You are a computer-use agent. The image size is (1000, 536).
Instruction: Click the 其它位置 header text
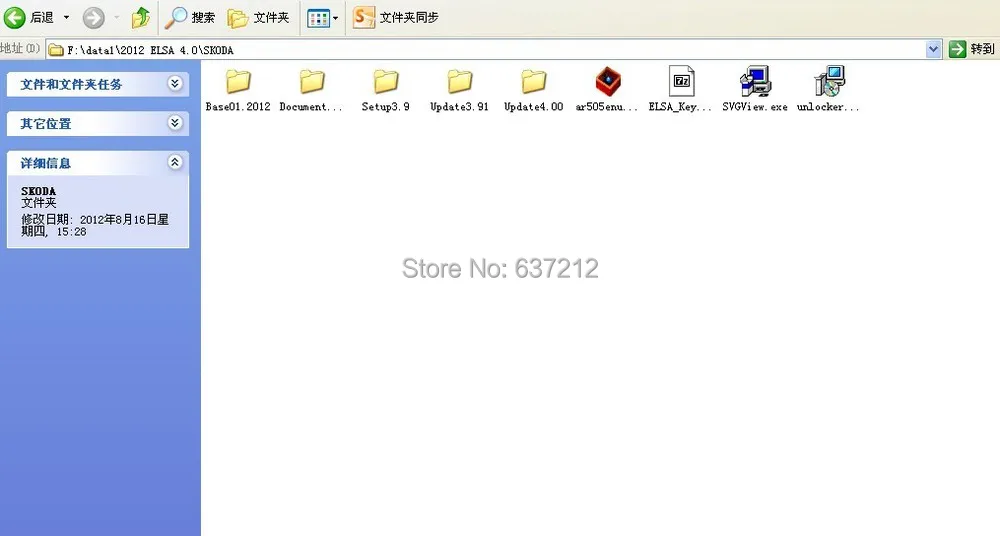(x=45, y=124)
